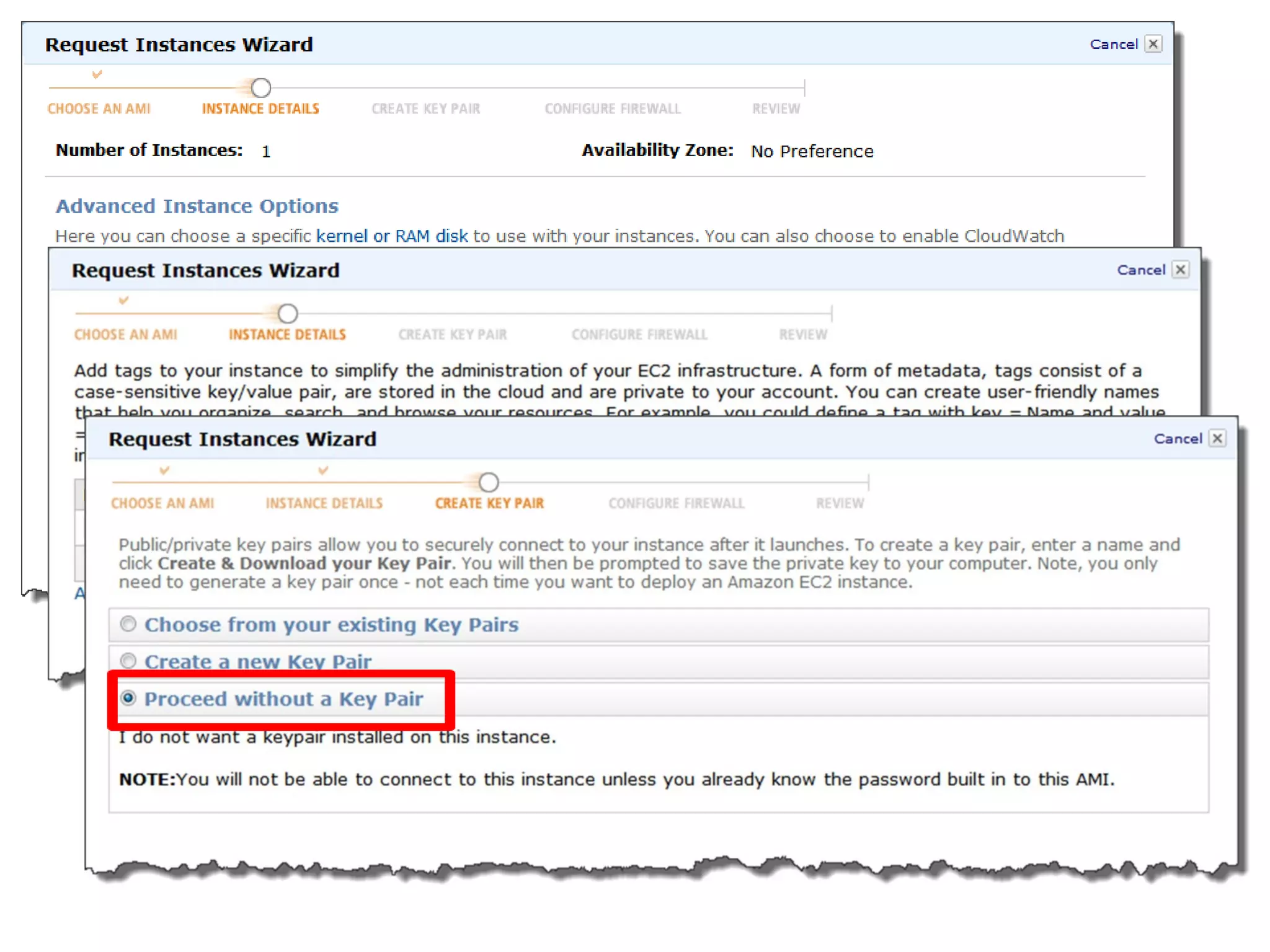Close the middle wizard using X icon
Screen dimensions: 1270x952
pyautogui.click(x=1181, y=270)
